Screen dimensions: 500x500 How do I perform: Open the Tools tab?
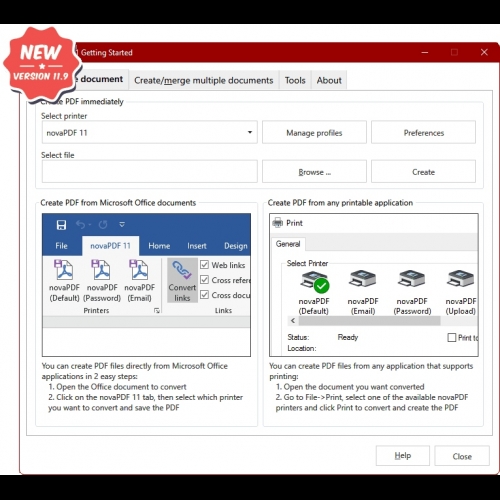click(295, 80)
